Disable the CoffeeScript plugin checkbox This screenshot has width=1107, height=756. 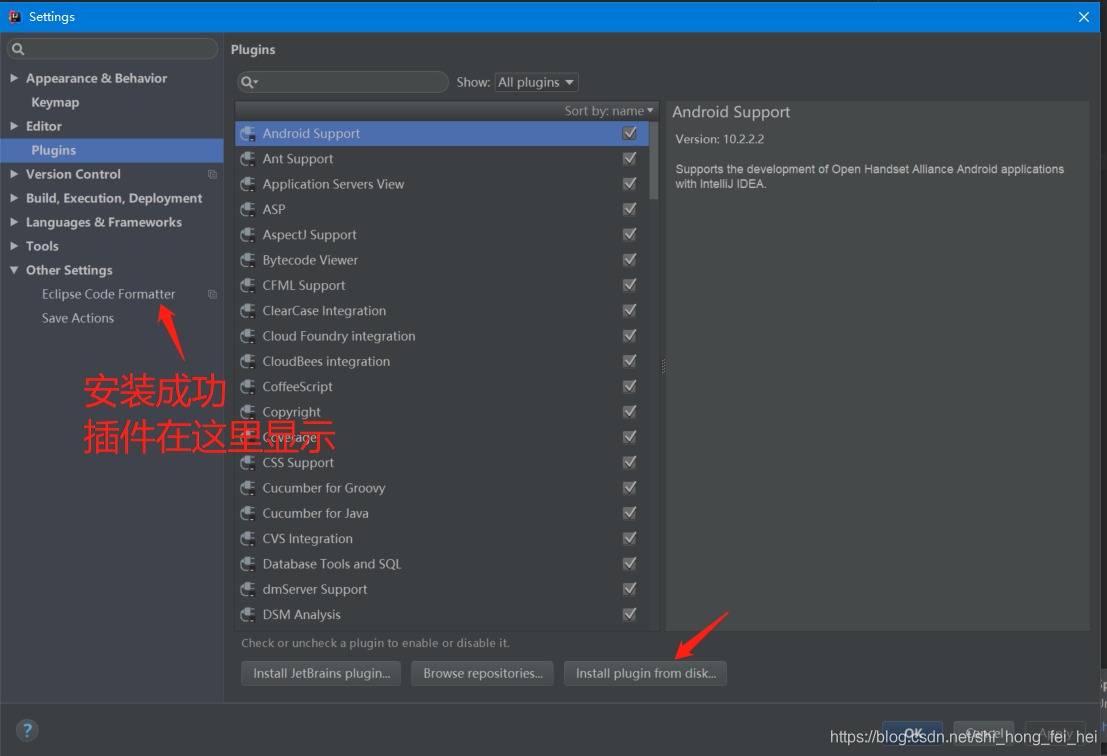[630, 387]
